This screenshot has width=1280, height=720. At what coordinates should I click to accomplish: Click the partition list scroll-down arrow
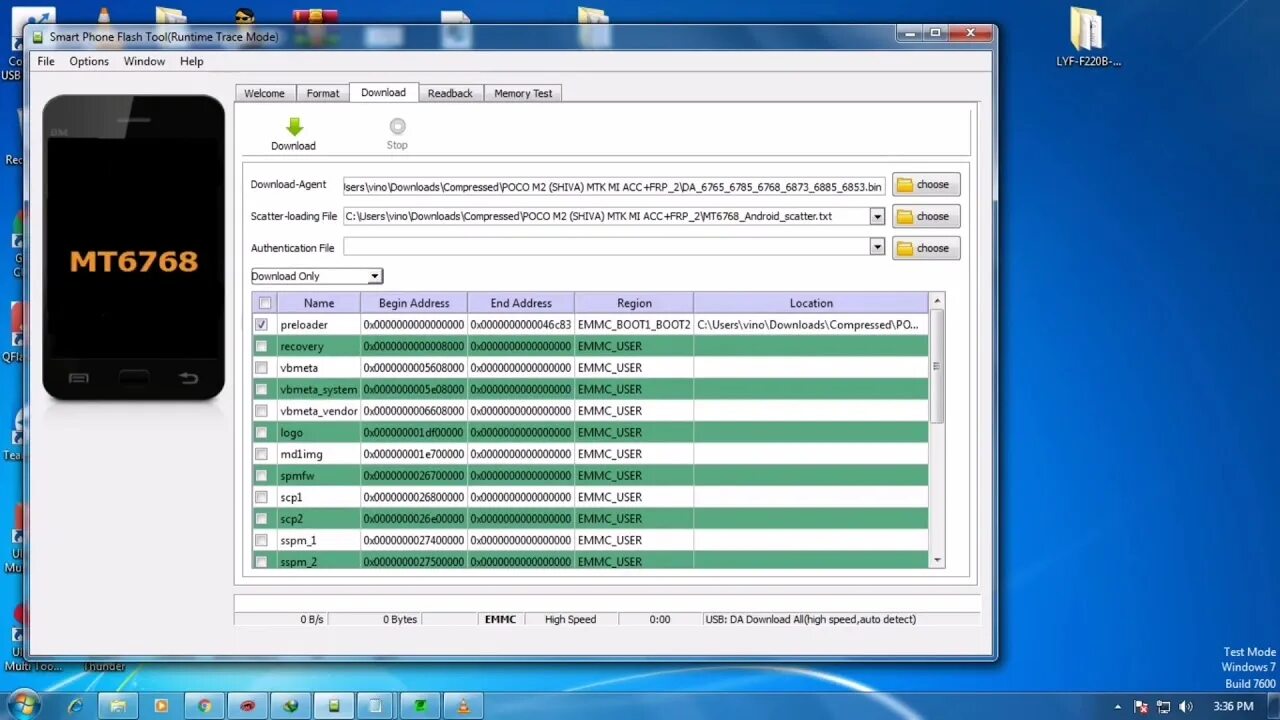[x=937, y=561]
